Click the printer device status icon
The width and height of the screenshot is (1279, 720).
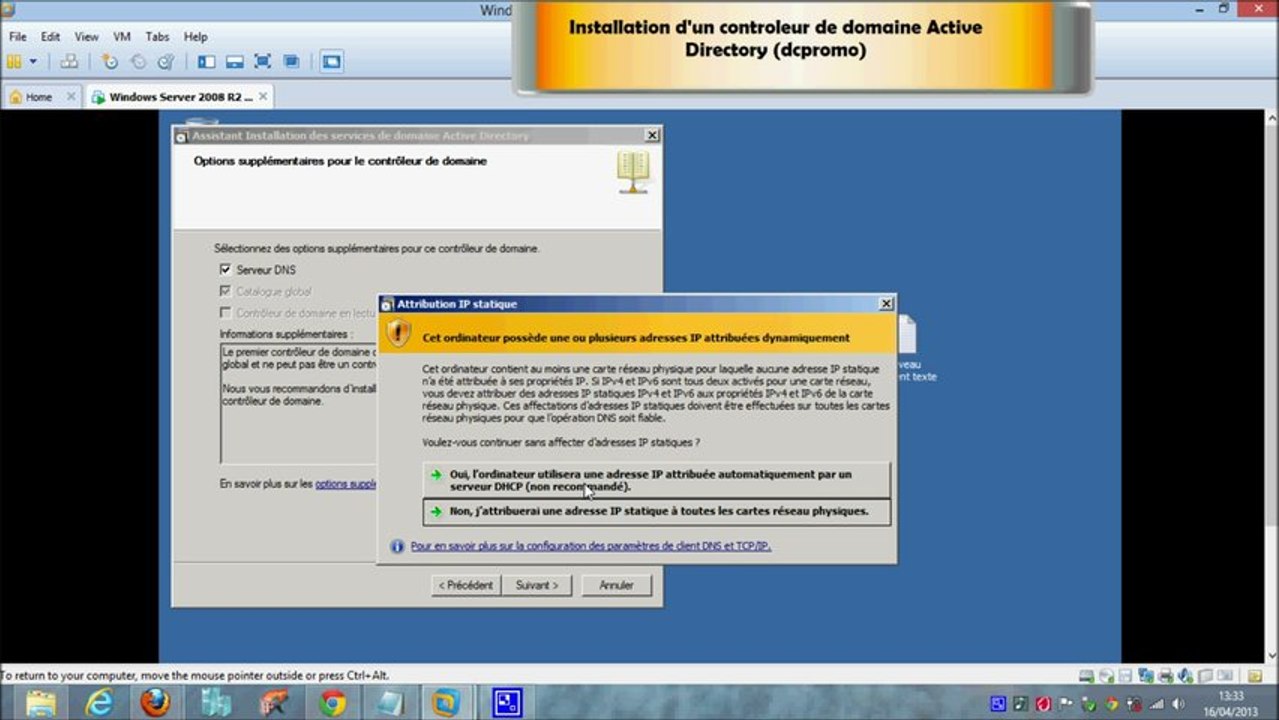[1166, 676]
